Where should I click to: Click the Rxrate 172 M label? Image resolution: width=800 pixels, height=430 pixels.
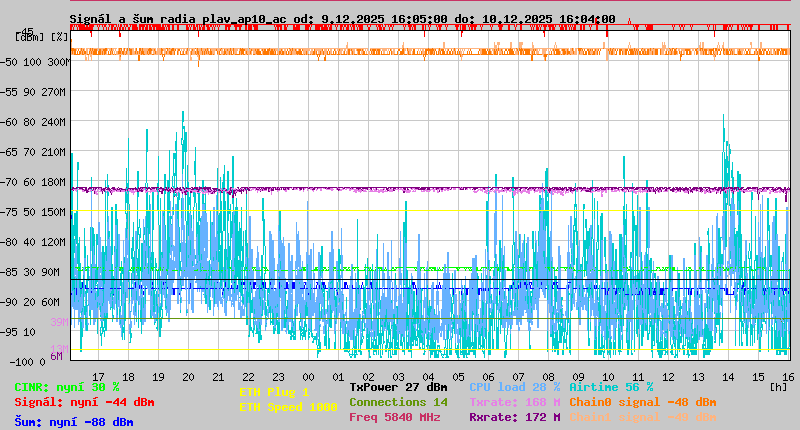coord(514,417)
